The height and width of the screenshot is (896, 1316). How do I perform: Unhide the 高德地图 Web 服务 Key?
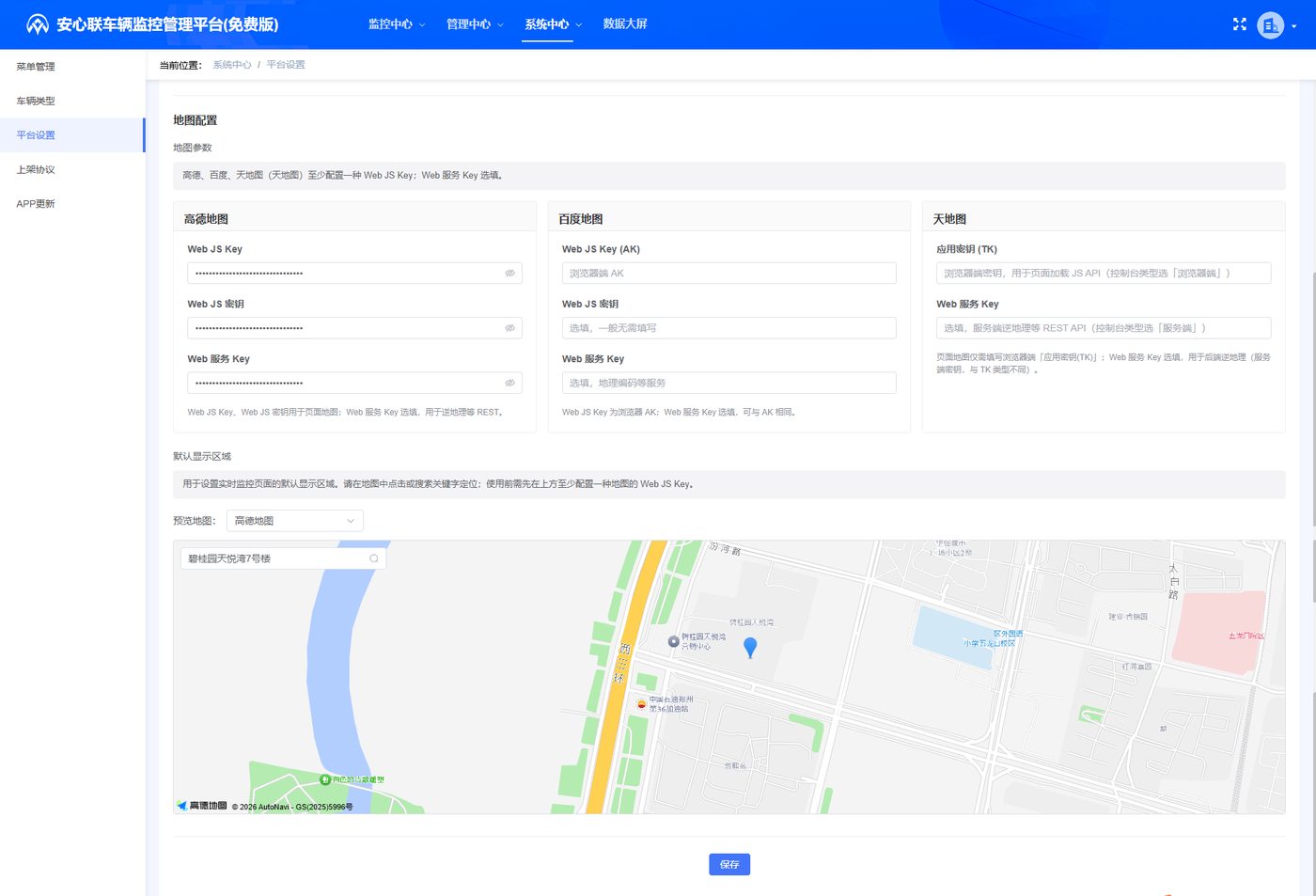(x=509, y=383)
